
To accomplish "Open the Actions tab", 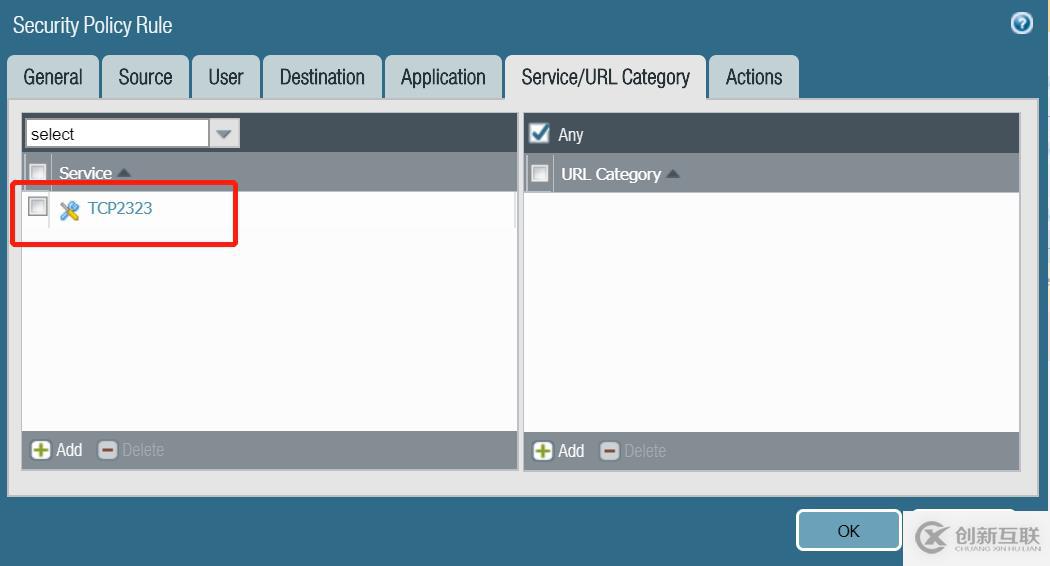I will 753,77.
